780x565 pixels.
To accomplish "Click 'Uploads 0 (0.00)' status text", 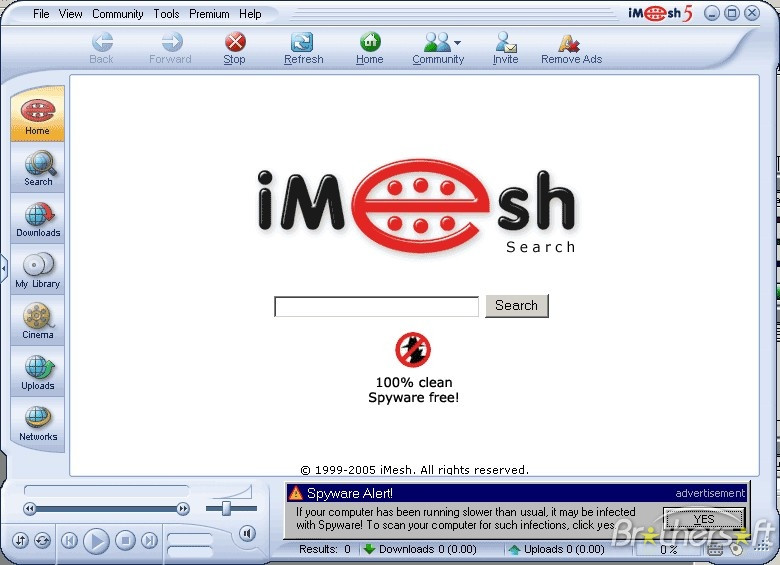I will [564, 549].
